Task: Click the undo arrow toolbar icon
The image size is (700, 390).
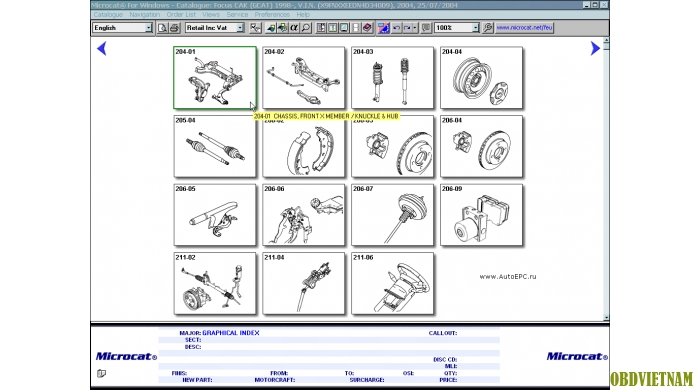Action: (396, 28)
